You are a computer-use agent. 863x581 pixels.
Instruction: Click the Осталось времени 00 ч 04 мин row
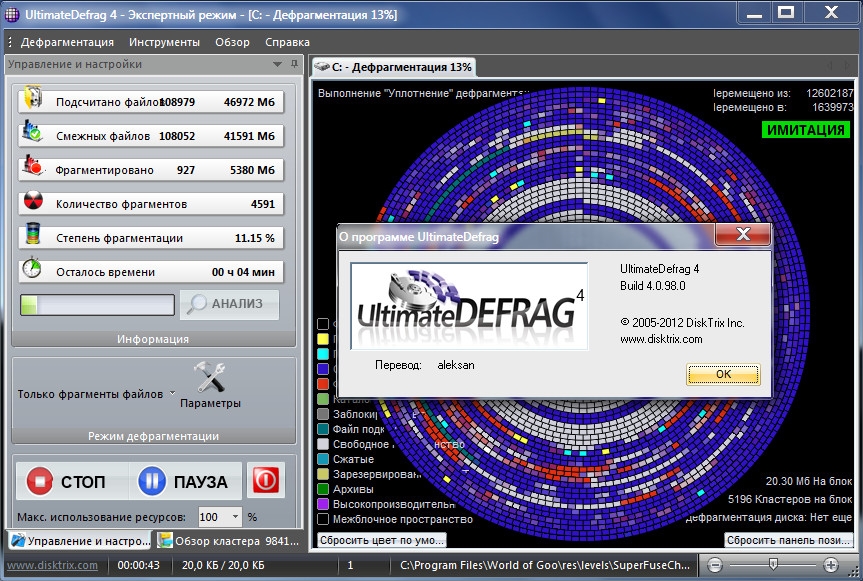(x=151, y=272)
